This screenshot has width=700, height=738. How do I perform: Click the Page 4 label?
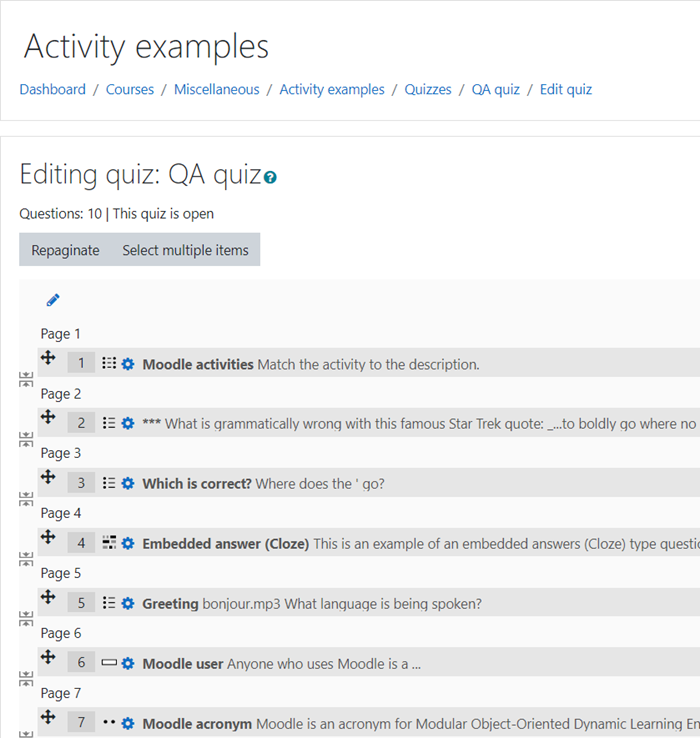[x=61, y=513]
